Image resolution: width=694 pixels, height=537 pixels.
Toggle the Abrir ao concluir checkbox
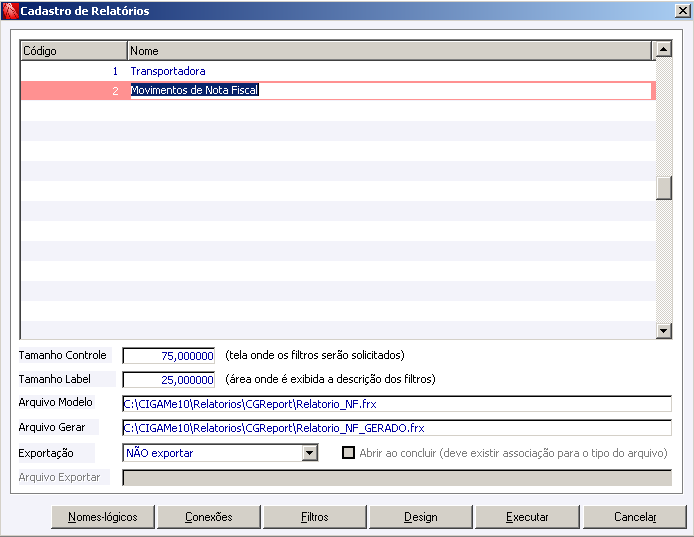(348, 452)
